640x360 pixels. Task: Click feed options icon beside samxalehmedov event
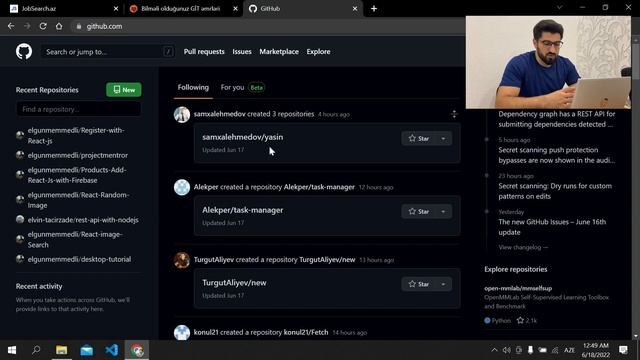click(454, 114)
